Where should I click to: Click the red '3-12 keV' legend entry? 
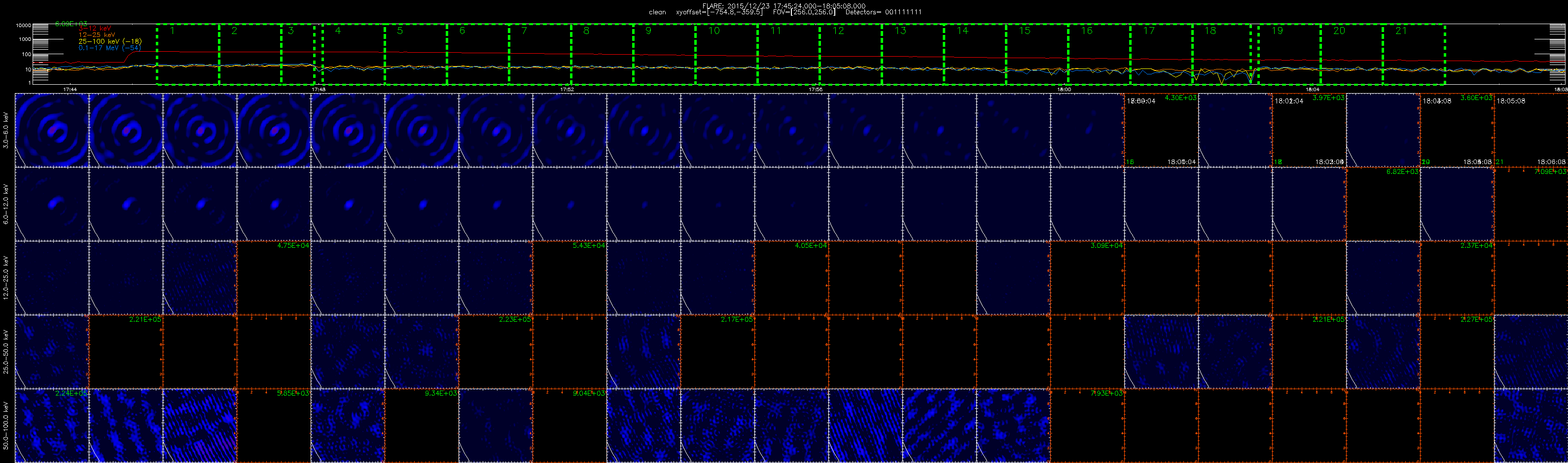[x=95, y=29]
